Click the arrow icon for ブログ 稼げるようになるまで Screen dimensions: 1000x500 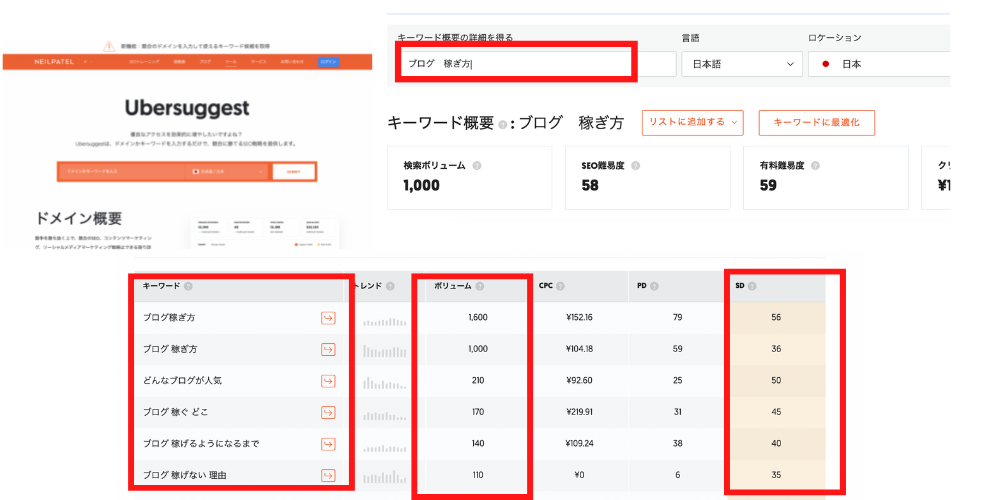[327, 443]
